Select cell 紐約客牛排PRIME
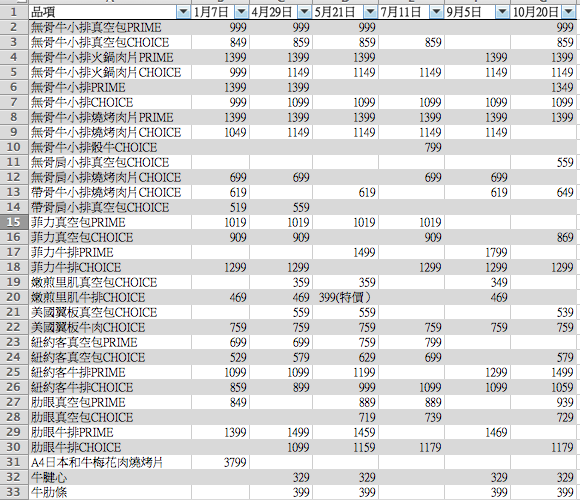This screenshot has height=500, width=580. click(x=110, y=372)
